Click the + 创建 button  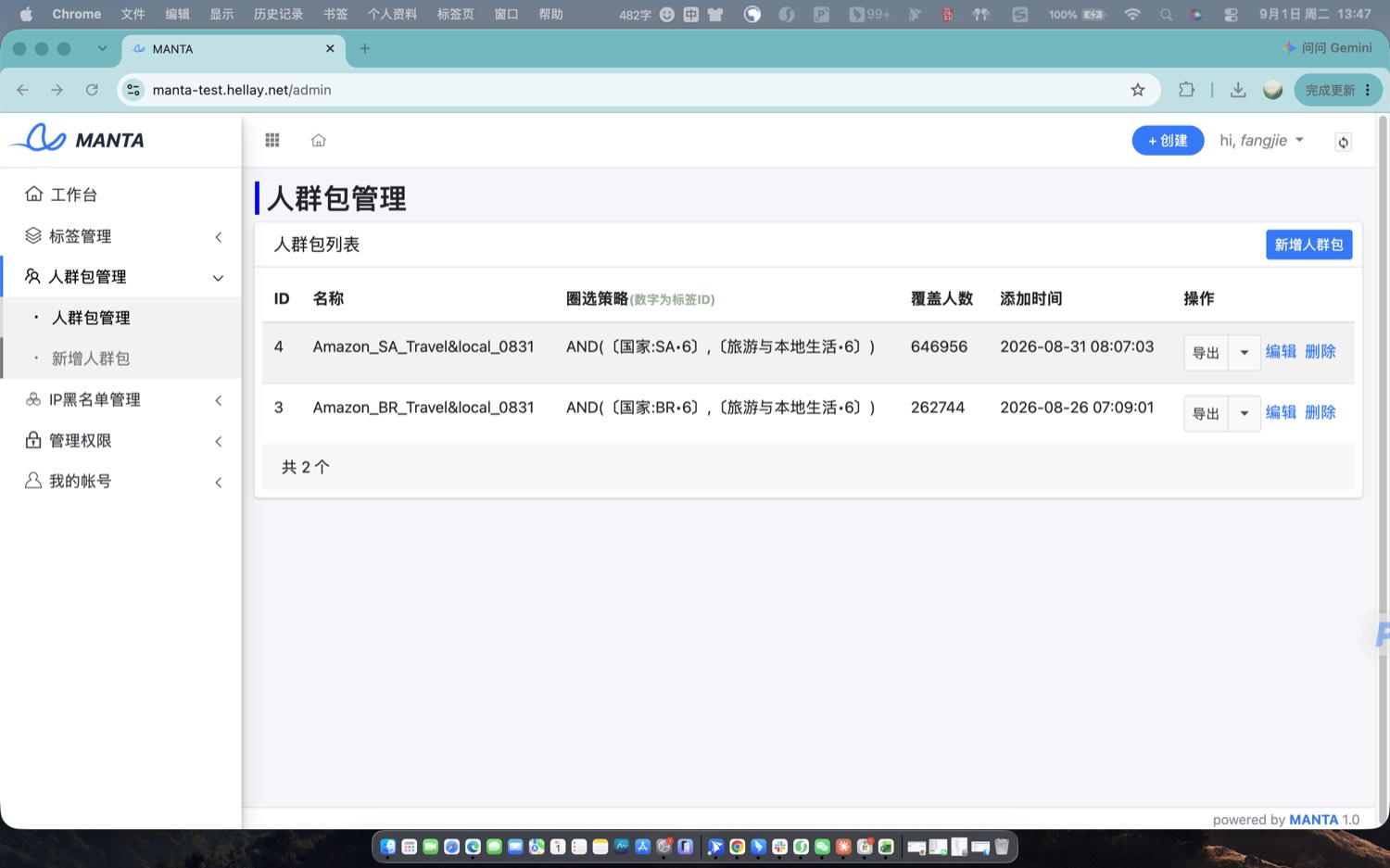1168,140
